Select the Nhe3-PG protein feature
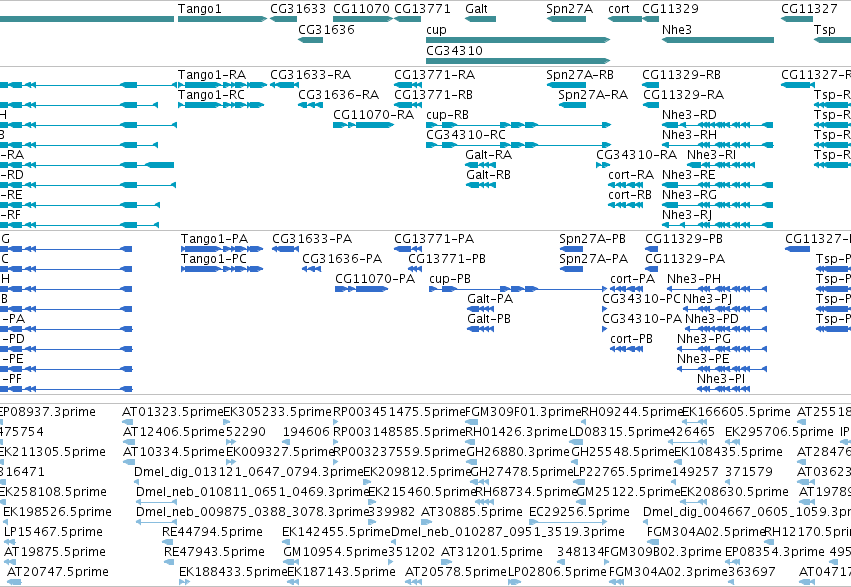Viewport: 851px width, 587px height. pyautogui.click(x=722, y=349)
